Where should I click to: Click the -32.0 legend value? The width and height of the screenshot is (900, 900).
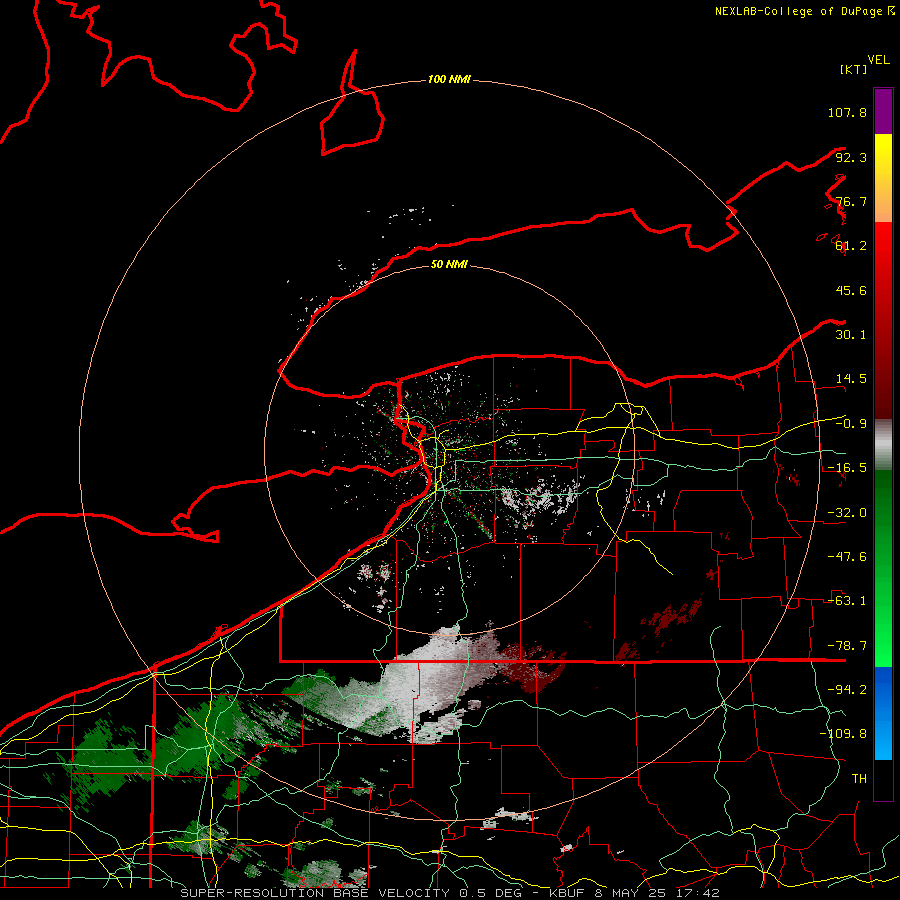click(x=847, y=513)
